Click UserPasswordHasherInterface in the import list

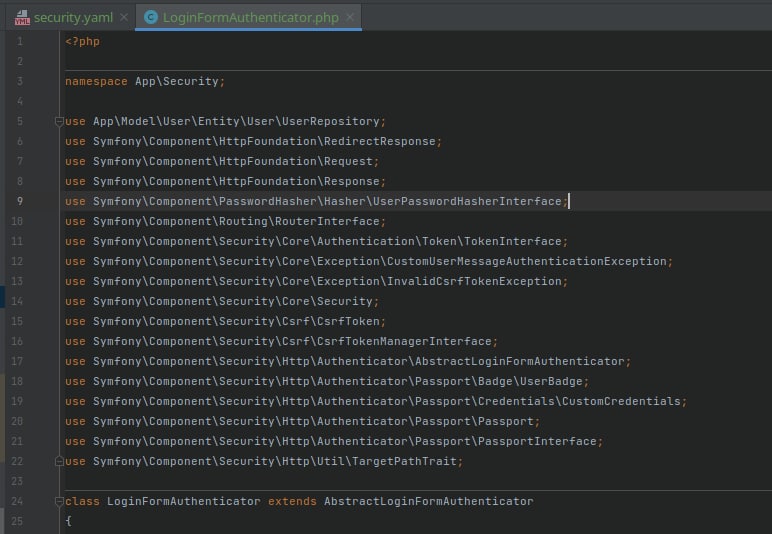(x=466, y=201)
